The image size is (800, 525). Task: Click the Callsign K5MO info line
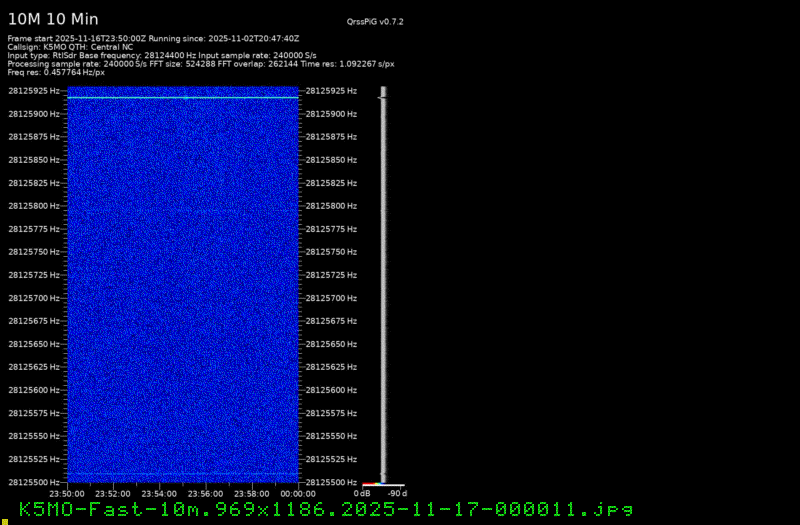click(x=70, y=46)
